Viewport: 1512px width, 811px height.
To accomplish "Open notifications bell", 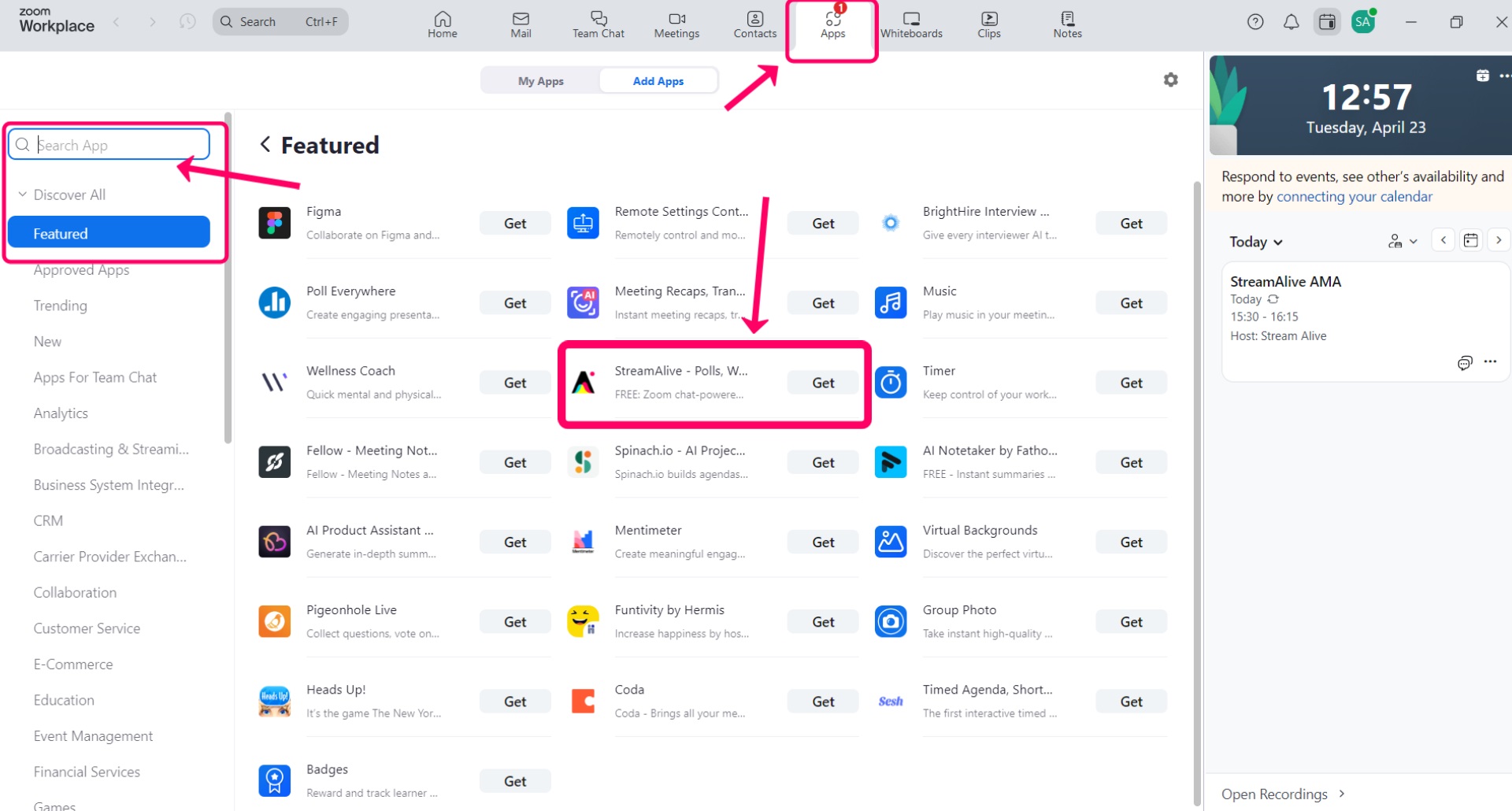I will click(x=1291, y=22).
